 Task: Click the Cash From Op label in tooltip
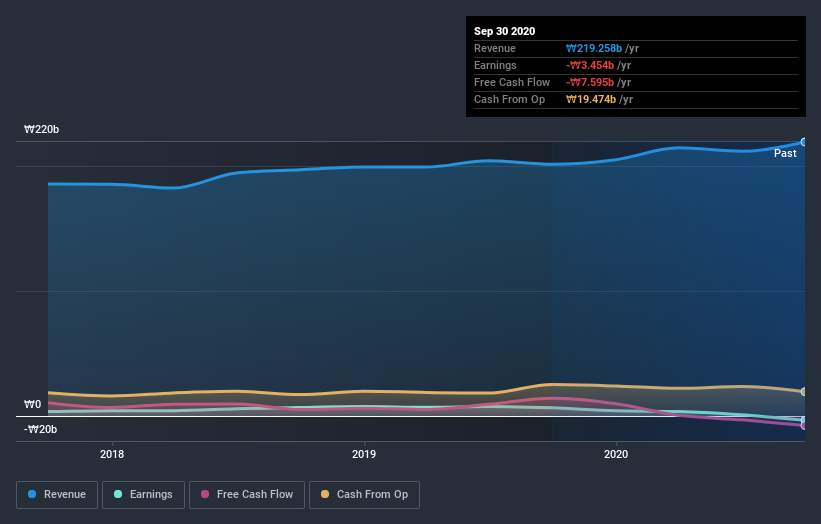[x=509, y=99]
